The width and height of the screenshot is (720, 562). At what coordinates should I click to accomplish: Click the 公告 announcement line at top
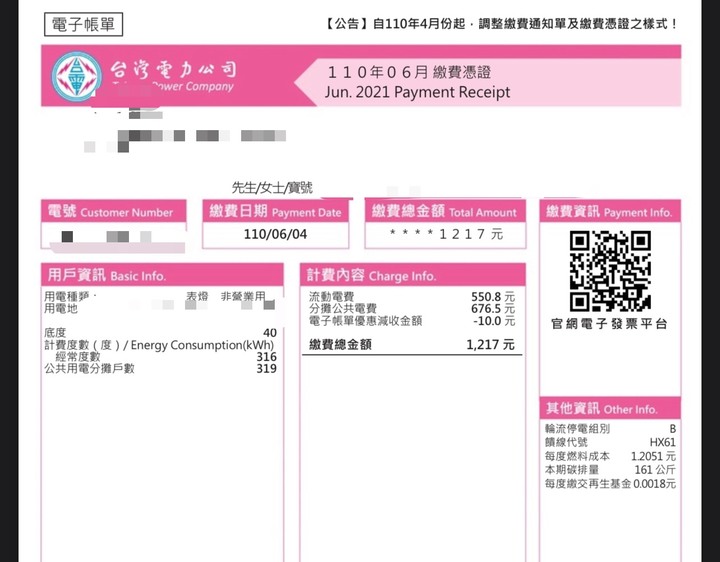501,24
